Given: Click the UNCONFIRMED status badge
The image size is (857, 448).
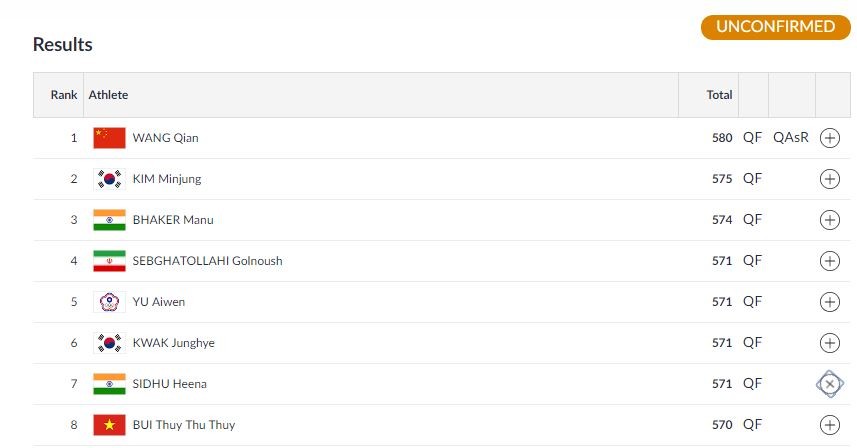Looking at the screenshot, I should [x=776, y=27].
